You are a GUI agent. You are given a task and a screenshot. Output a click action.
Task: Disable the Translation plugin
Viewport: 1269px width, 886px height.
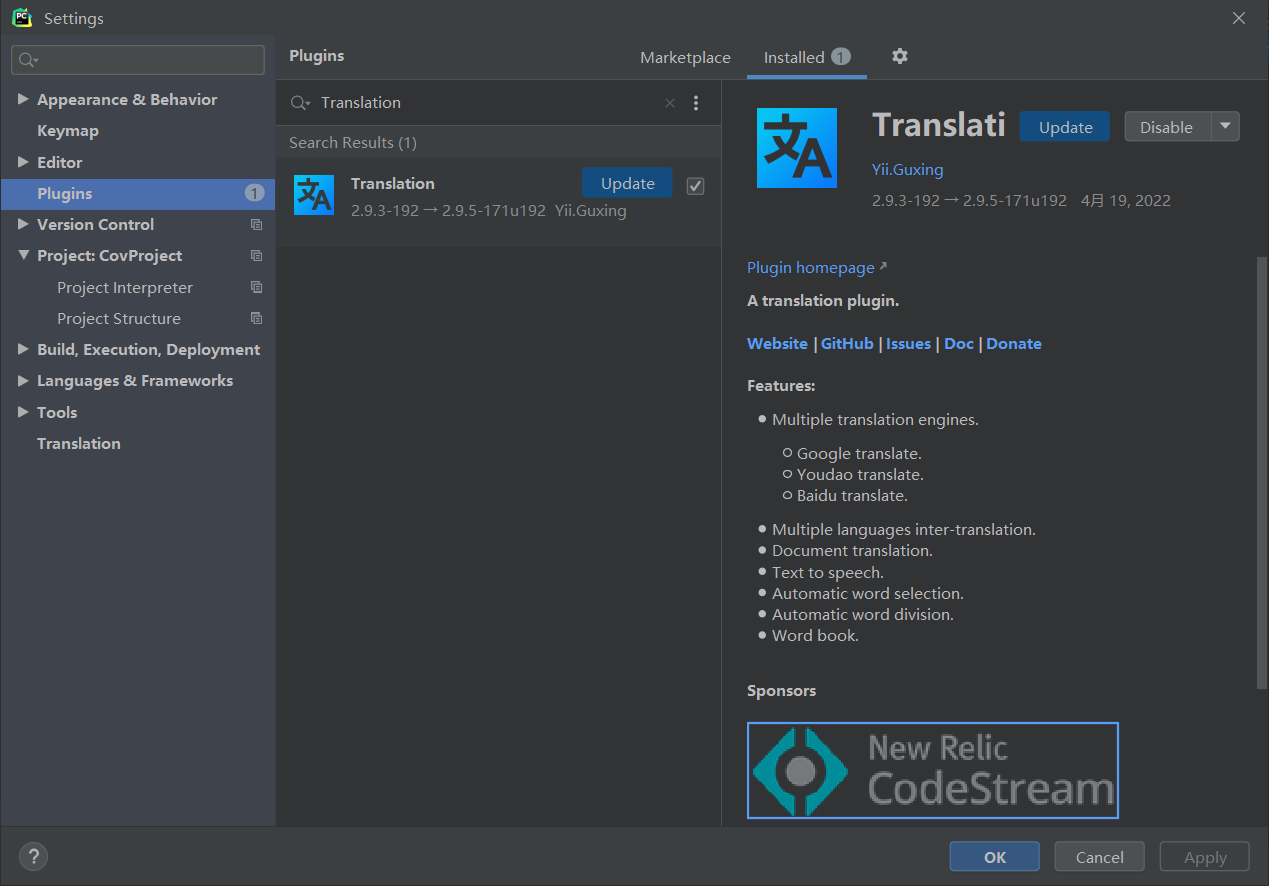[x=1166, y=127]
